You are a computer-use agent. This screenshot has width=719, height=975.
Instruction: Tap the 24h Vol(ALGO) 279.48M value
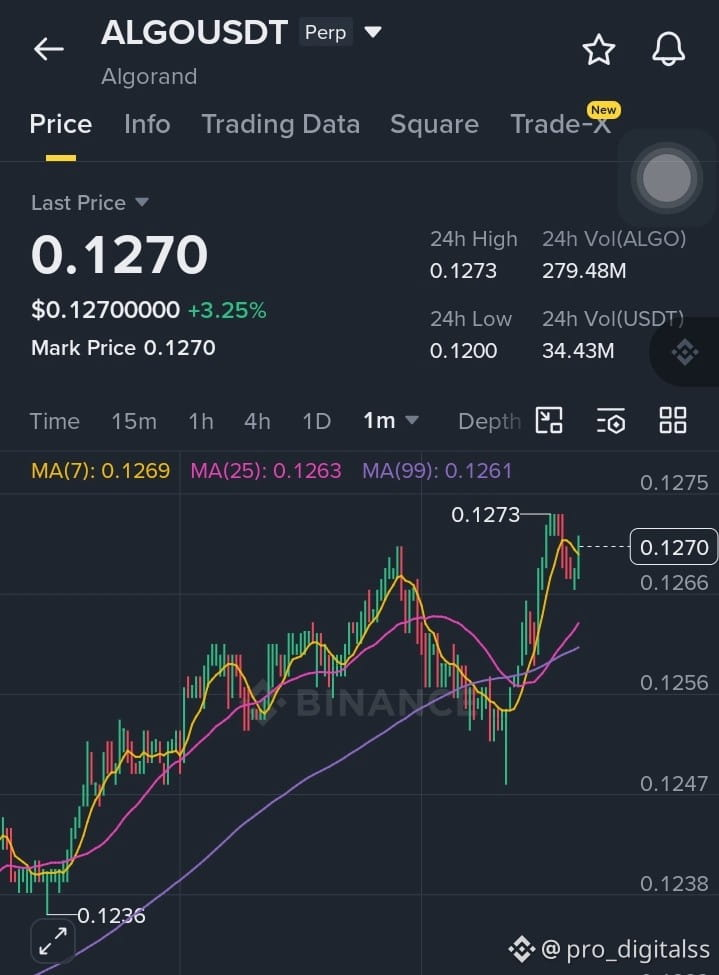point(583,270)
